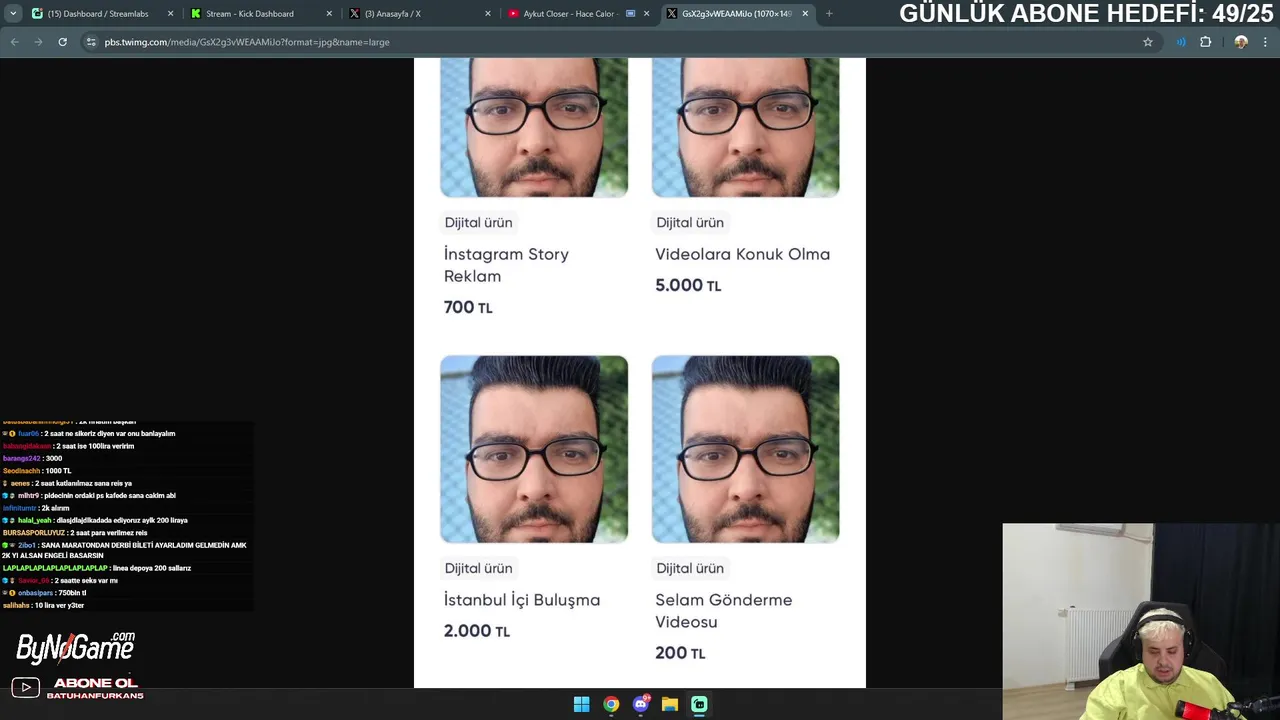Open the Chrome profile avatar
This screenshot has width=1280, height=720.
coord(1241,42)
